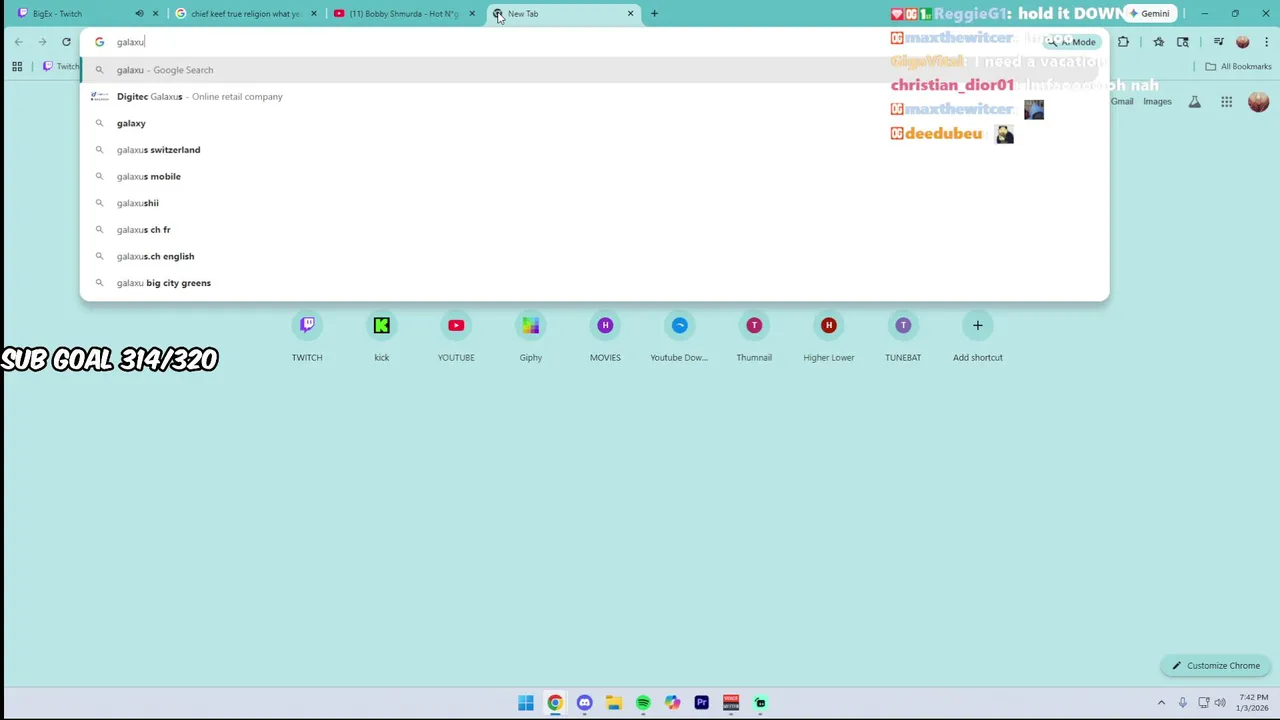Click the Chrome extensions puzzle icon
Screen dimensions: 1280x720
point(1123,42)
